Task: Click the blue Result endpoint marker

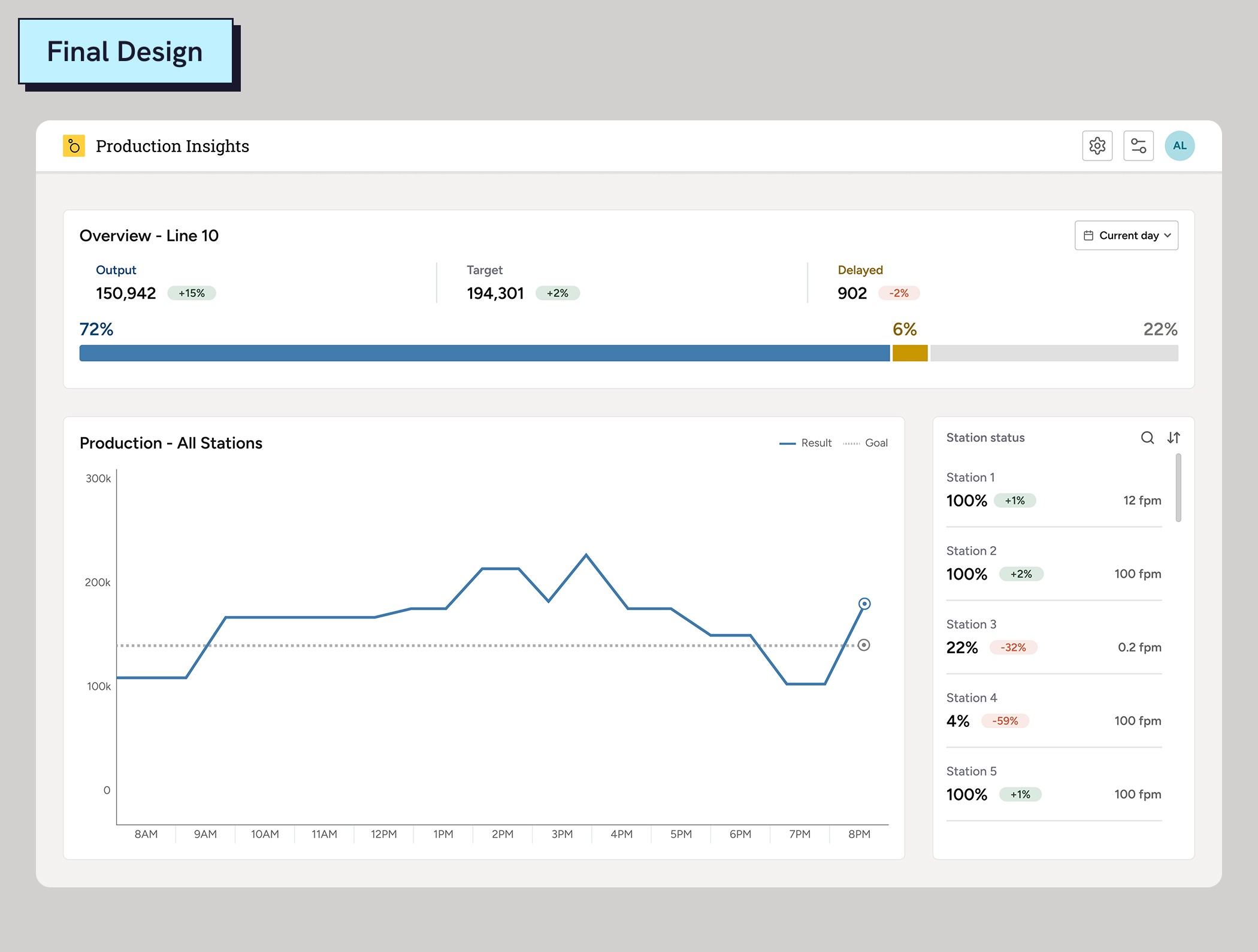Action: coord(864,604)
